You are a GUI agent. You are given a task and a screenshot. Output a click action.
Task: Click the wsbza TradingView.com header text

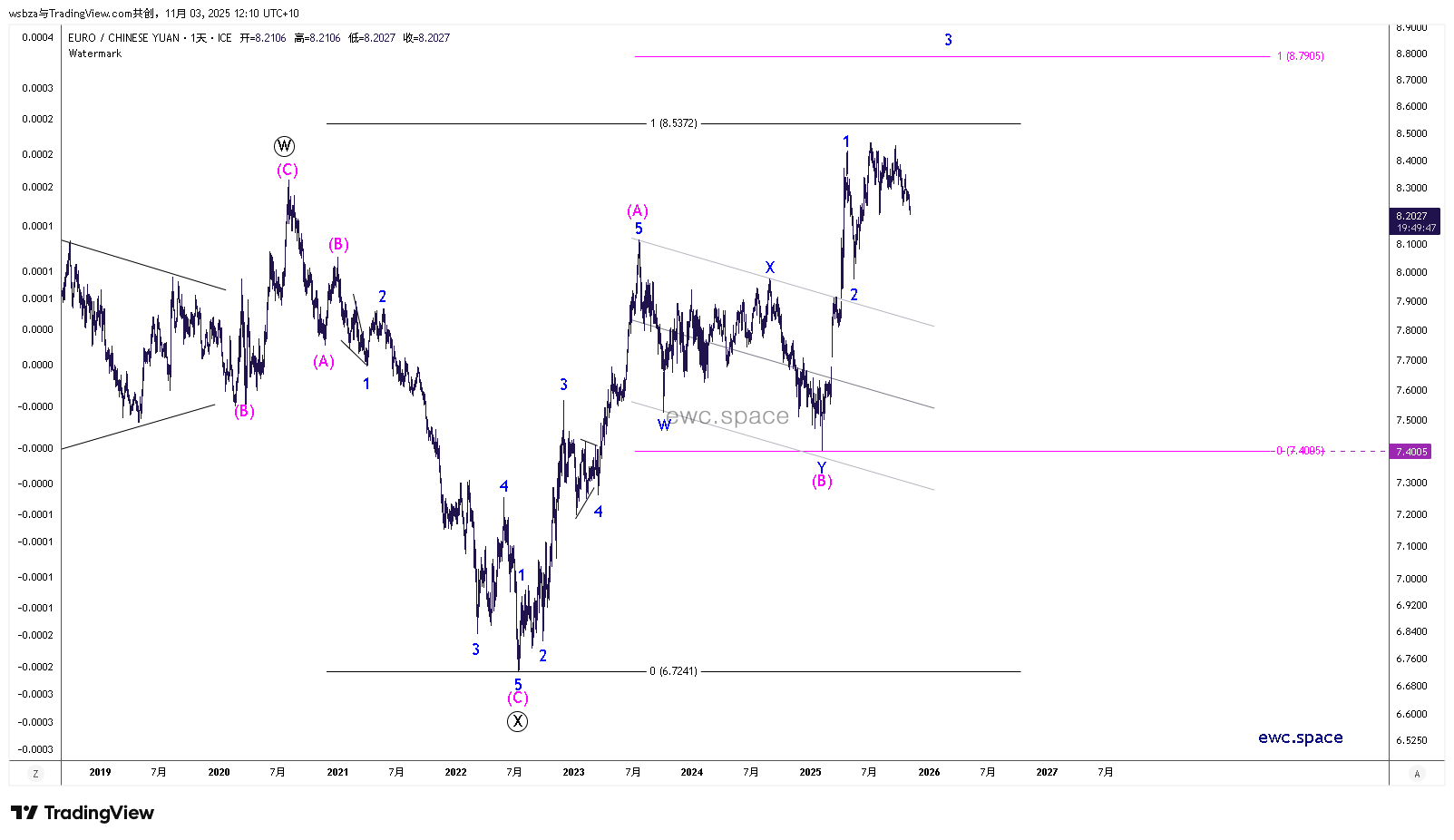click(x=153, y=14)
